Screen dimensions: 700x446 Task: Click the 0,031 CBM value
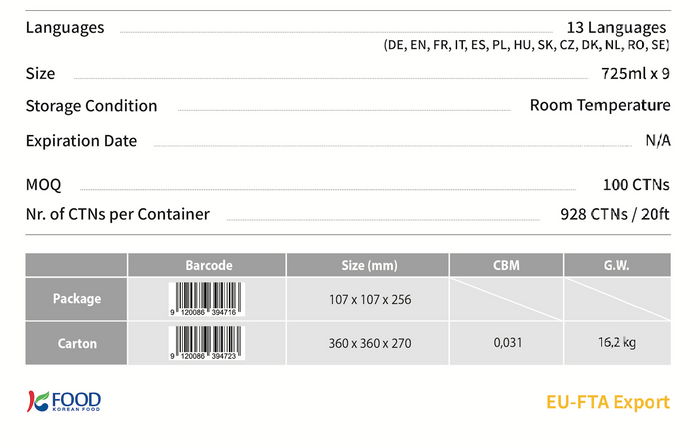coord(508,342)
